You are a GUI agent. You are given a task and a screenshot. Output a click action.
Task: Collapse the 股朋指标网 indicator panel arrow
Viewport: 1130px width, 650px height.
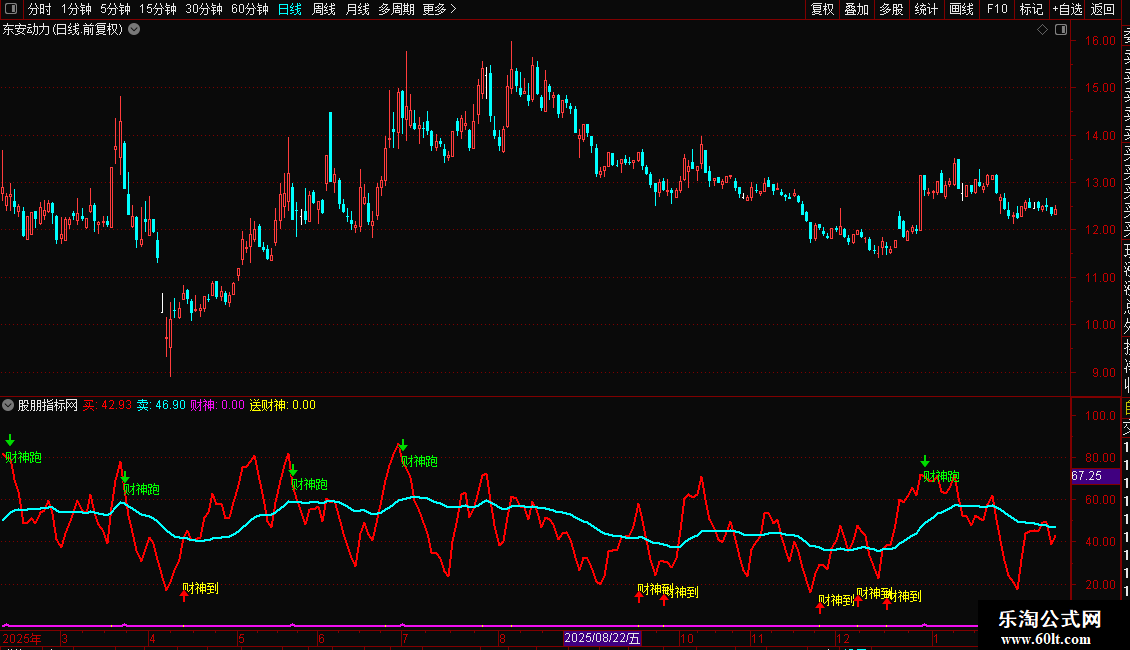pos(8,405)
